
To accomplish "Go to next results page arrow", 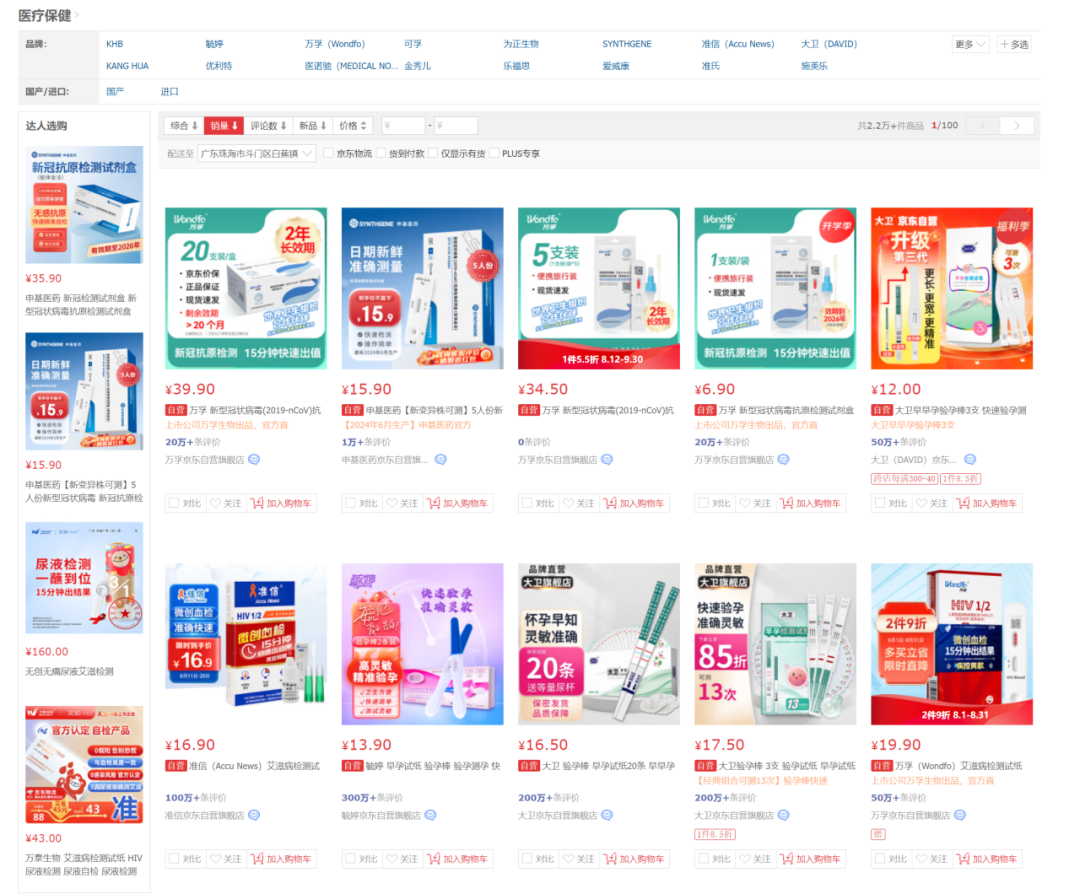I will pos(1017,125).
